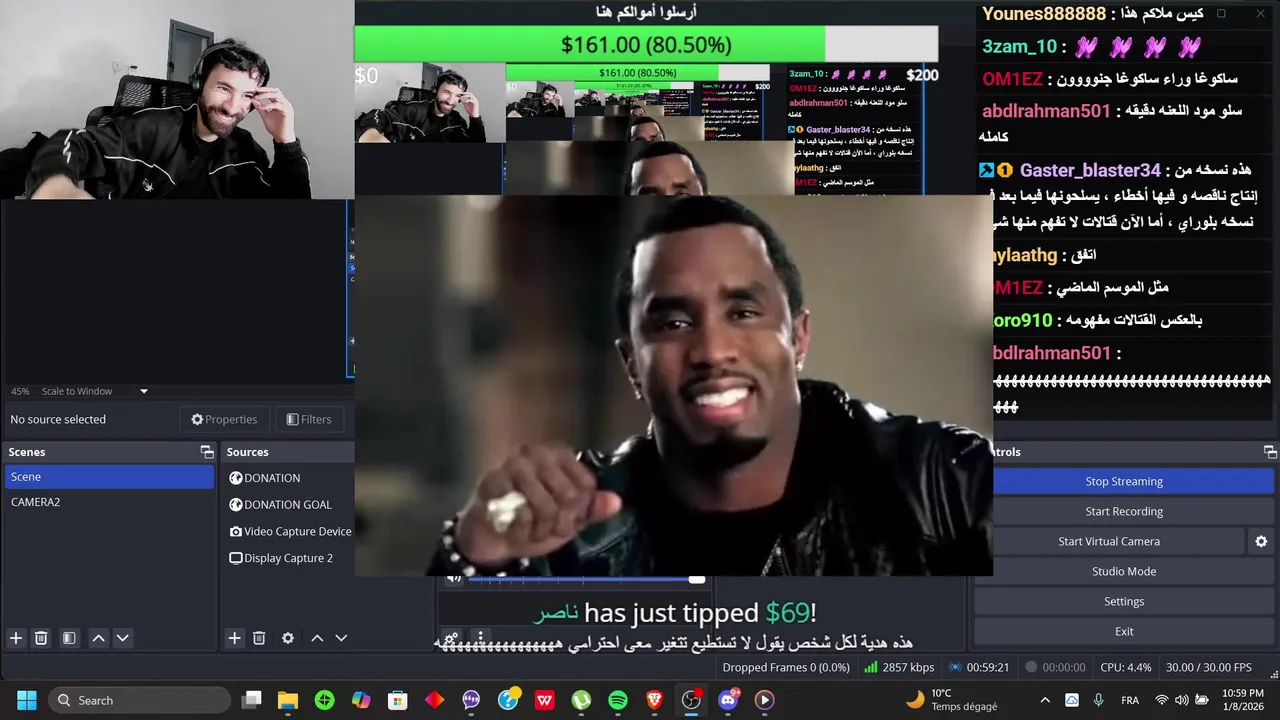Select the DONATION GOAL source
1280x720 pixels.
288,505
